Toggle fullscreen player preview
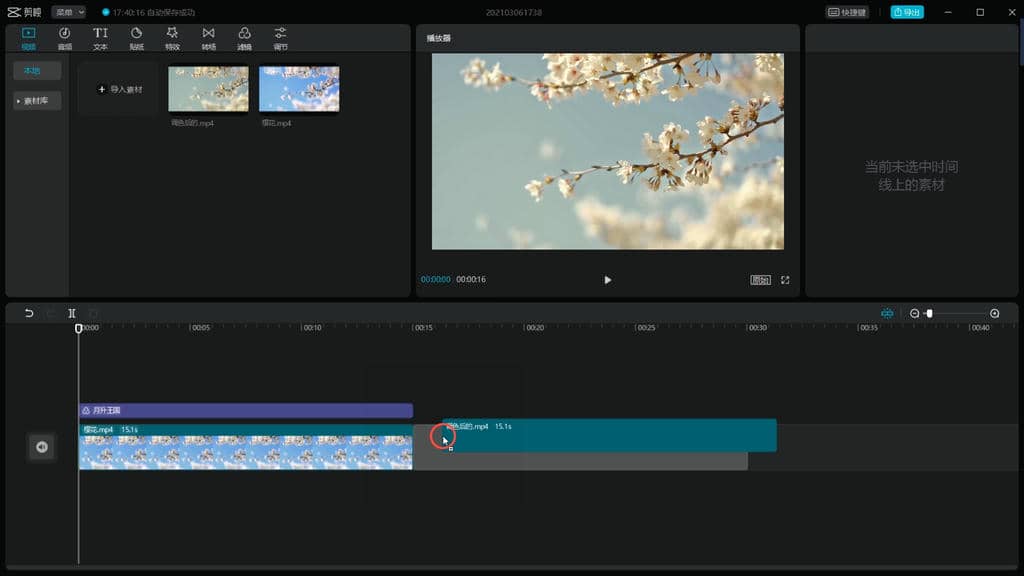Image resolution: width=1024 pixels, height=576 pixels. 785,280
